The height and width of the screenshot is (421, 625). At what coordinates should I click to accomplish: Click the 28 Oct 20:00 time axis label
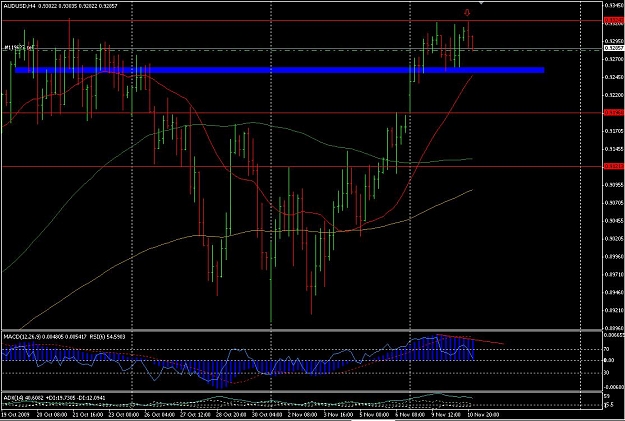(230, 415)
